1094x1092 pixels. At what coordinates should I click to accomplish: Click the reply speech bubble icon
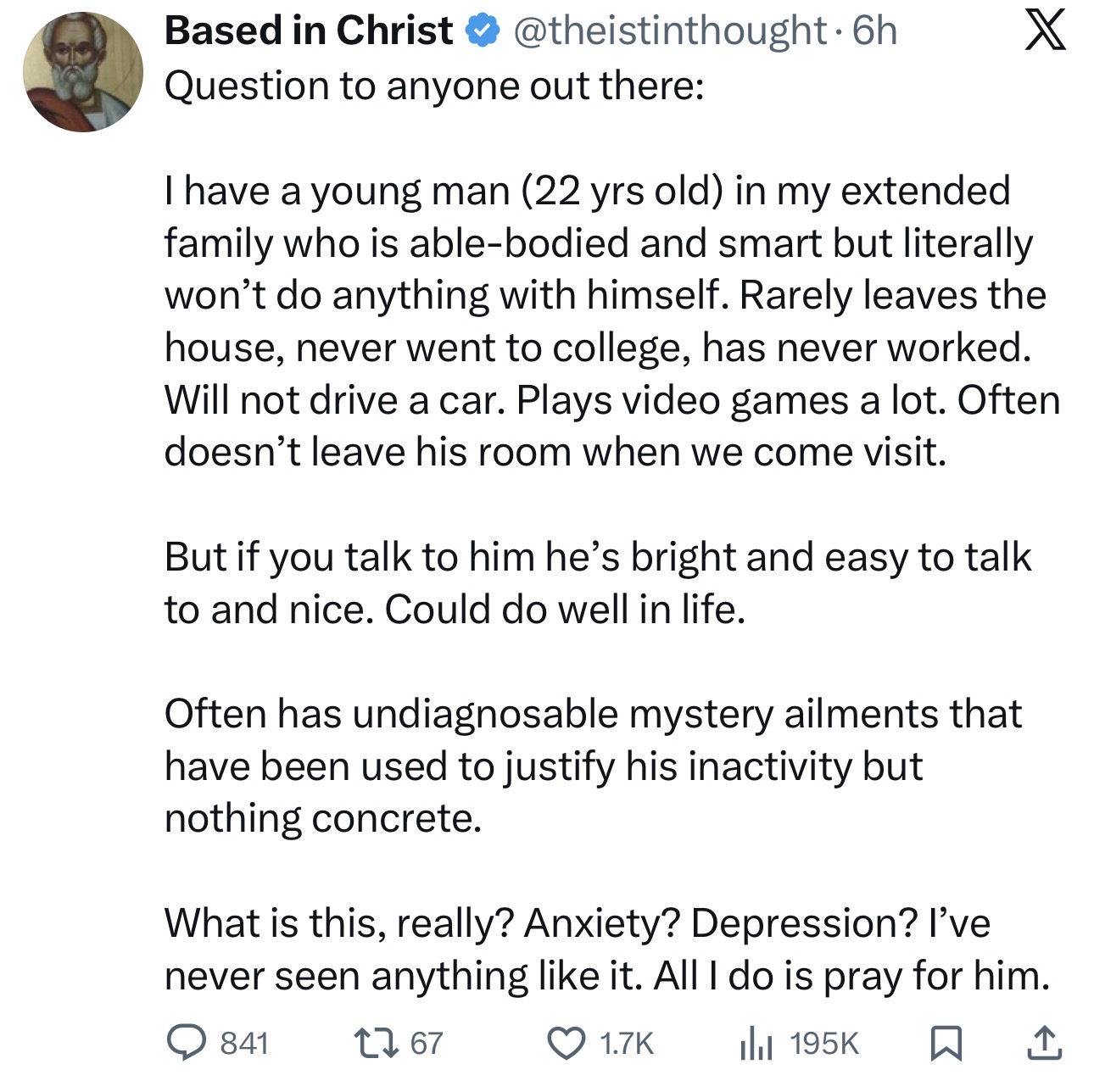(182, 1043)
